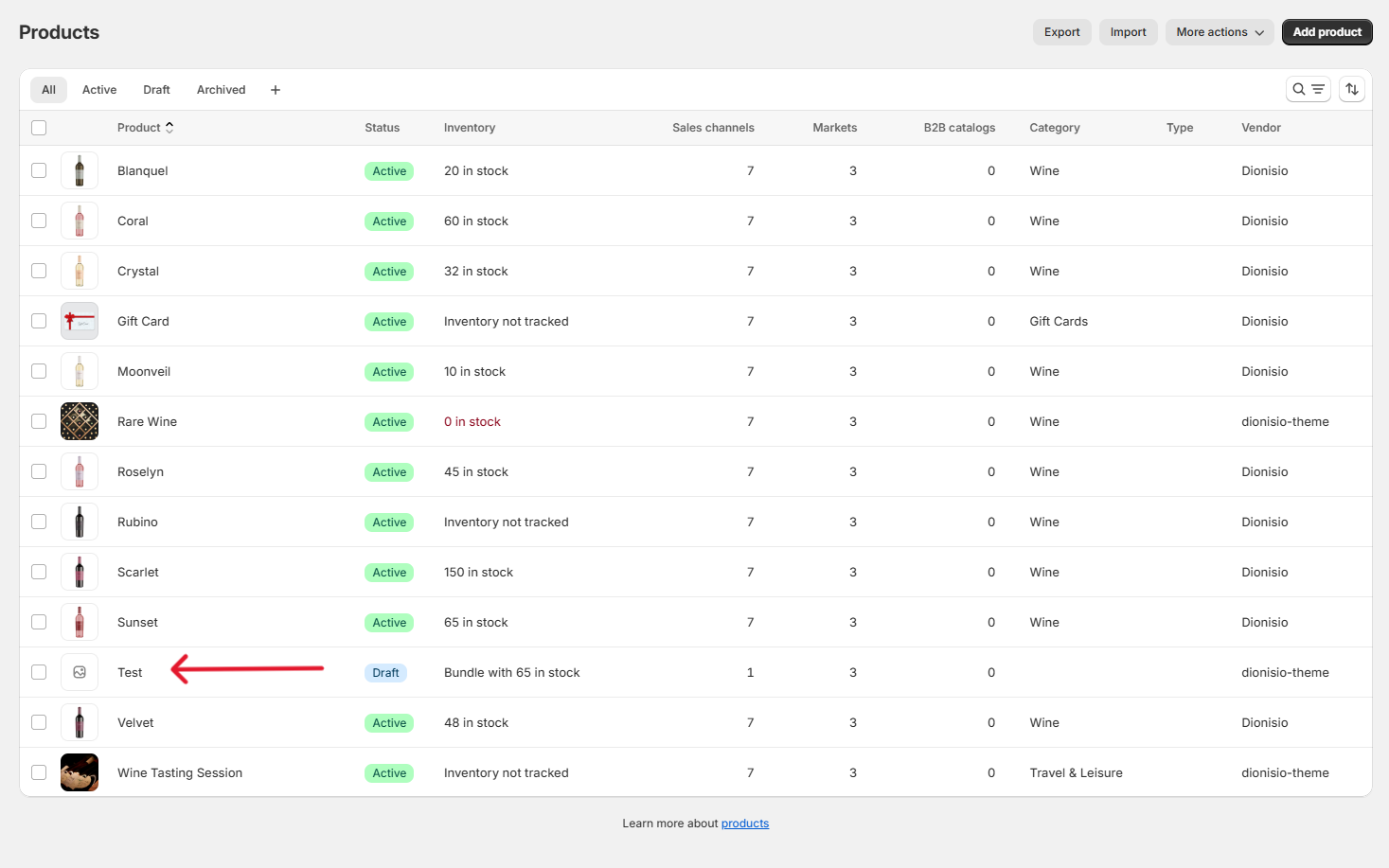Click the Blanquel bottle thumbnail
Image resolution: width=1389 pixels, height=868 pixels.
coord(80,170)
